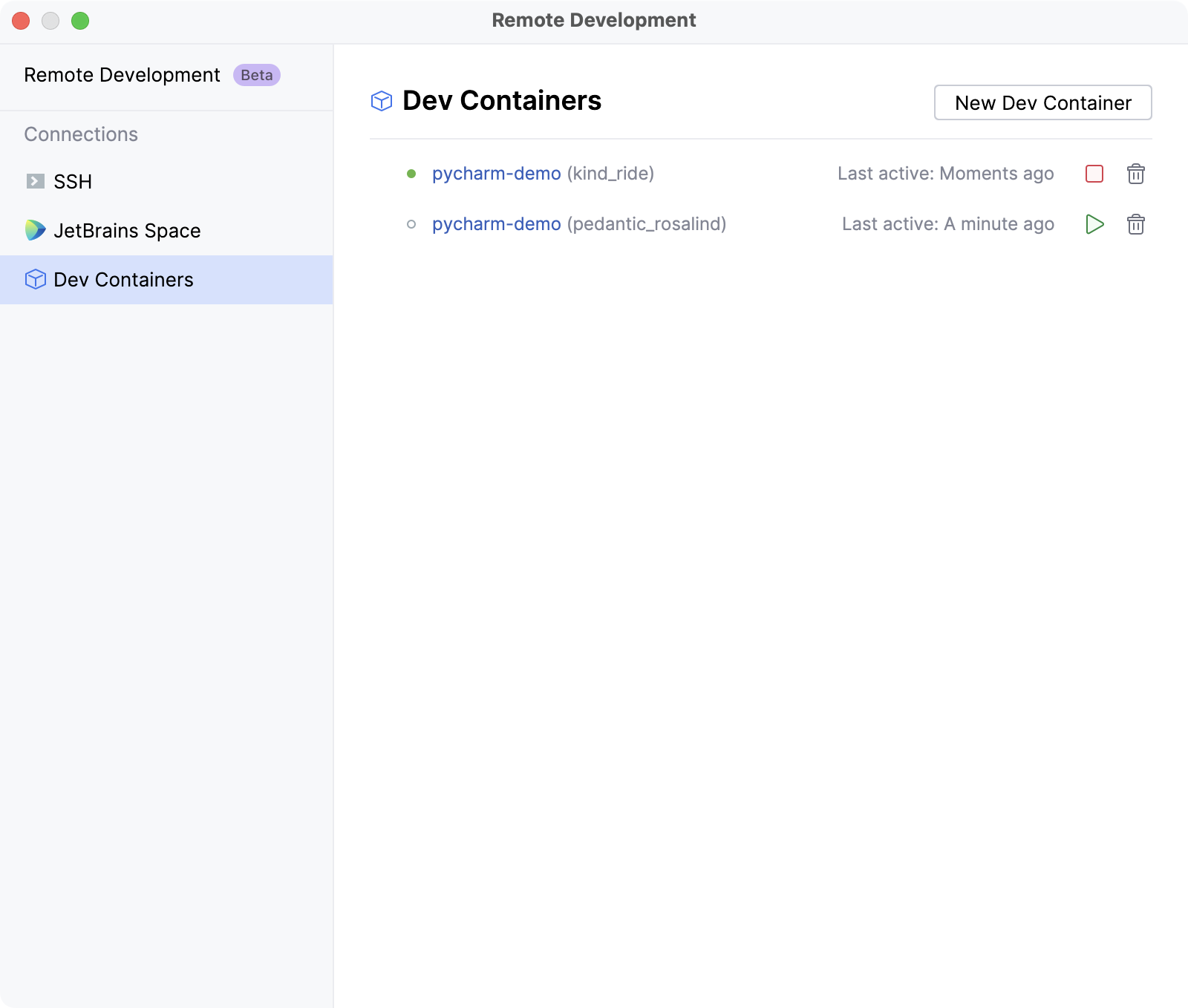This screenshot has height=1008, width=1188.
Task: Expand the Connections section header
Action: (81, 134)
